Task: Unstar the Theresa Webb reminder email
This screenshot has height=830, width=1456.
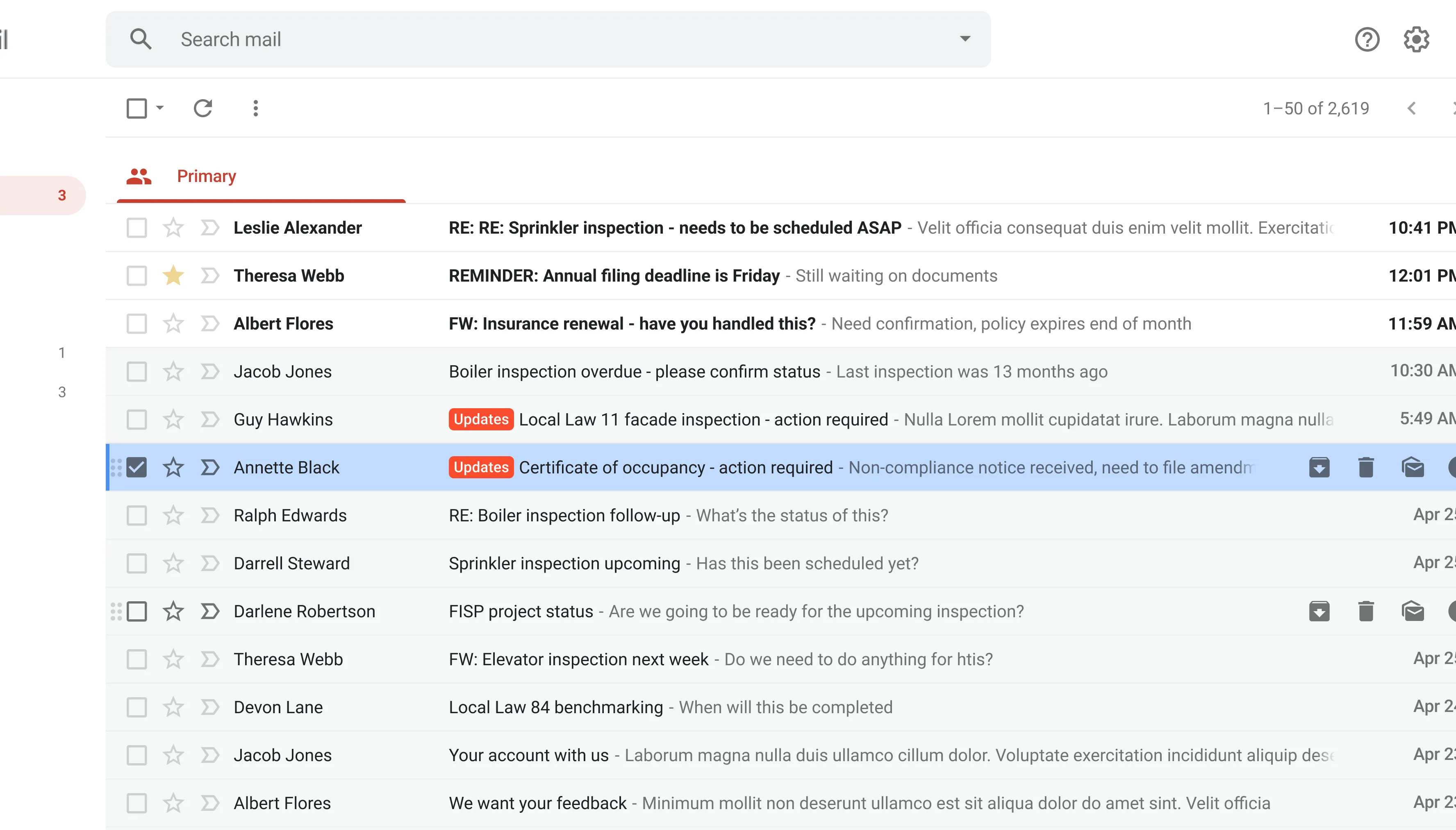Action: (173, 276)
